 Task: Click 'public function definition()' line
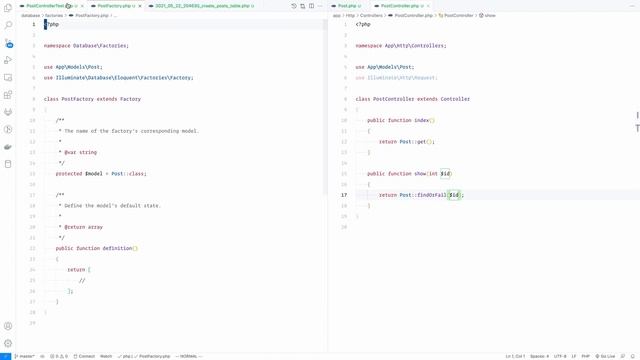pyautogui.click(x=97, y=248)
